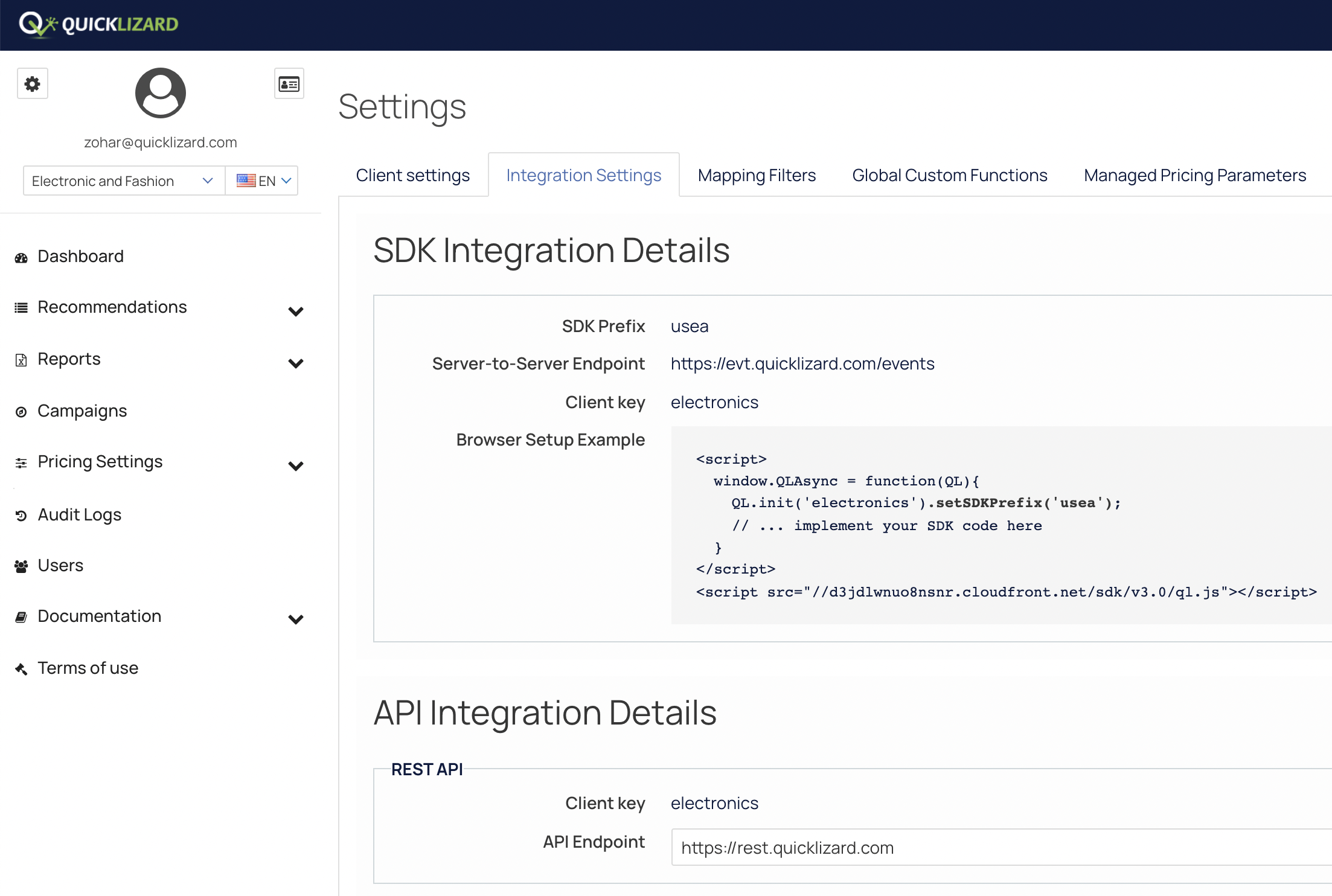
Task: Open Dashboard from the sidebar
Action: pyautogui.click(x=80, y=257)
